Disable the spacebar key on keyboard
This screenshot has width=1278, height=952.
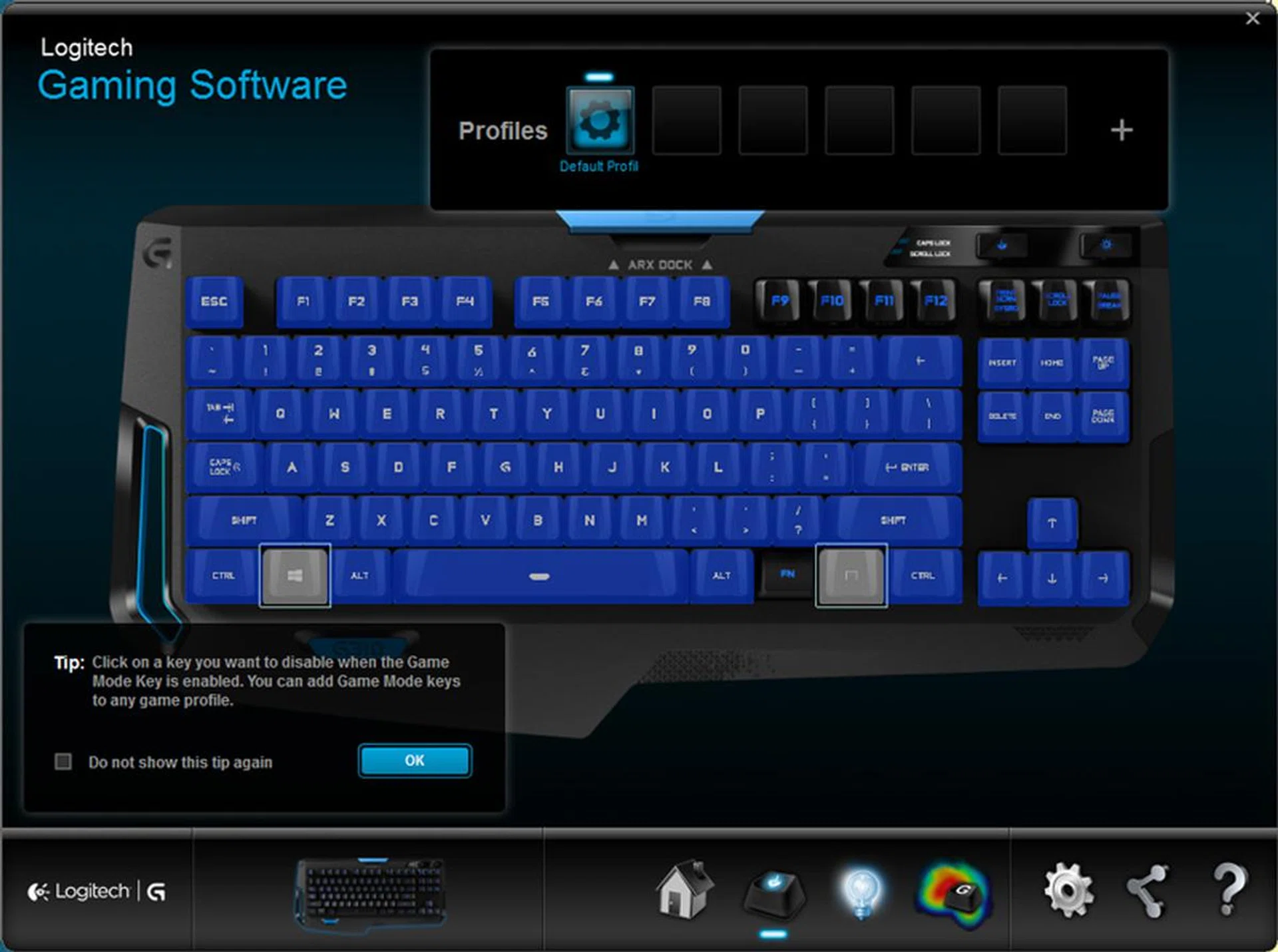(539, 576)
